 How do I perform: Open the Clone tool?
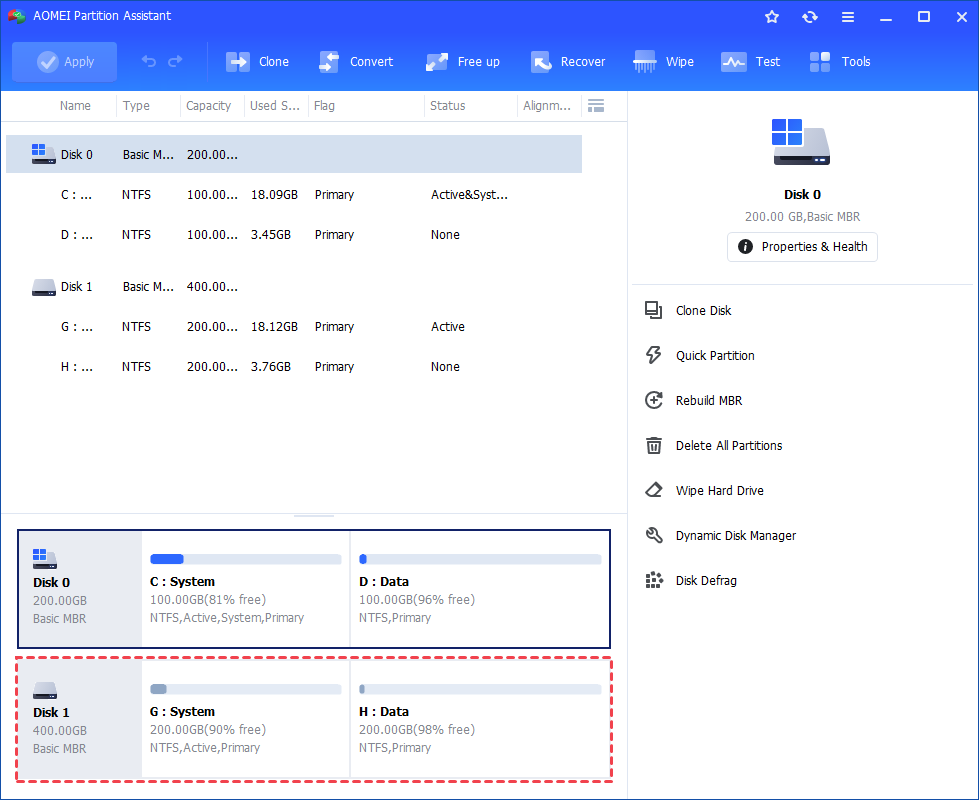pyautogui.click(x=257, y=62)
